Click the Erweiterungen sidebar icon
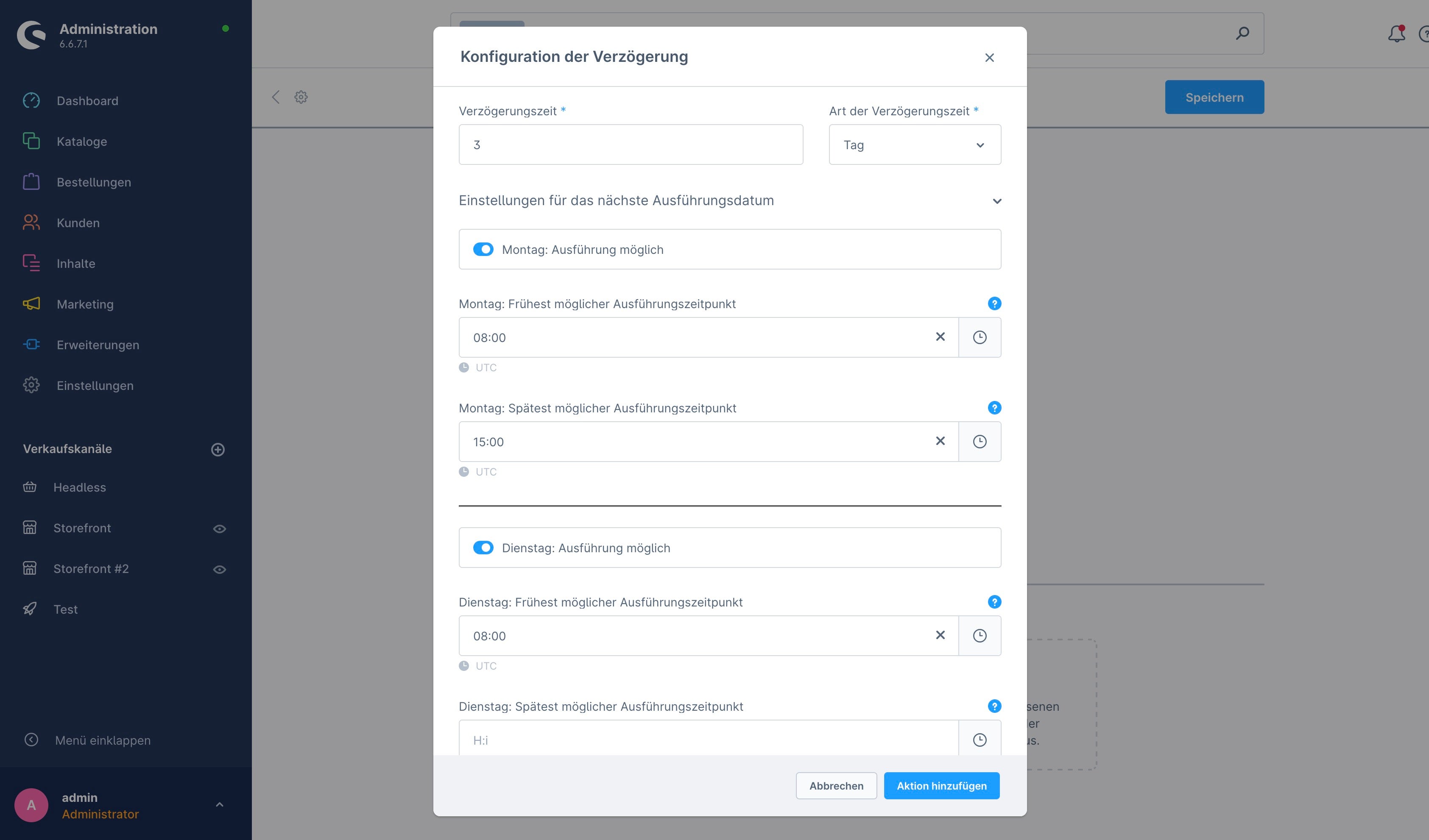1429x840 pixels. [x=31, y=344]
